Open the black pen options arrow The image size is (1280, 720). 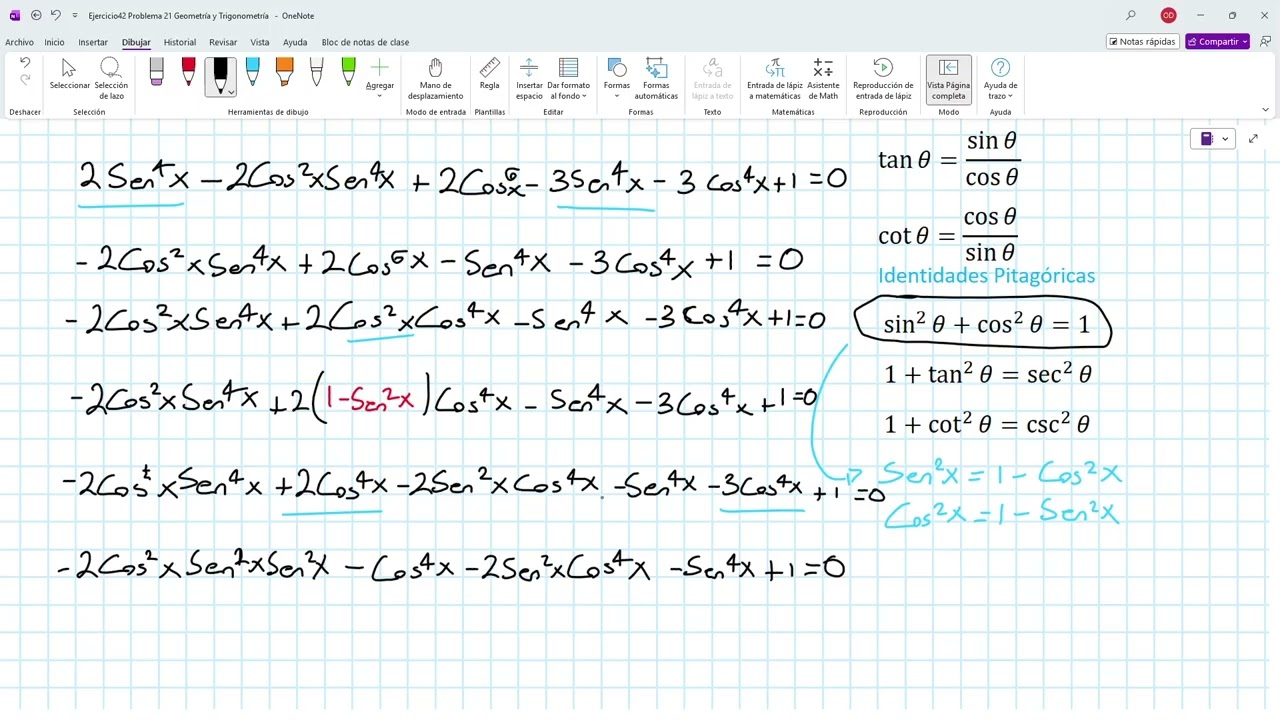point(231,92)
